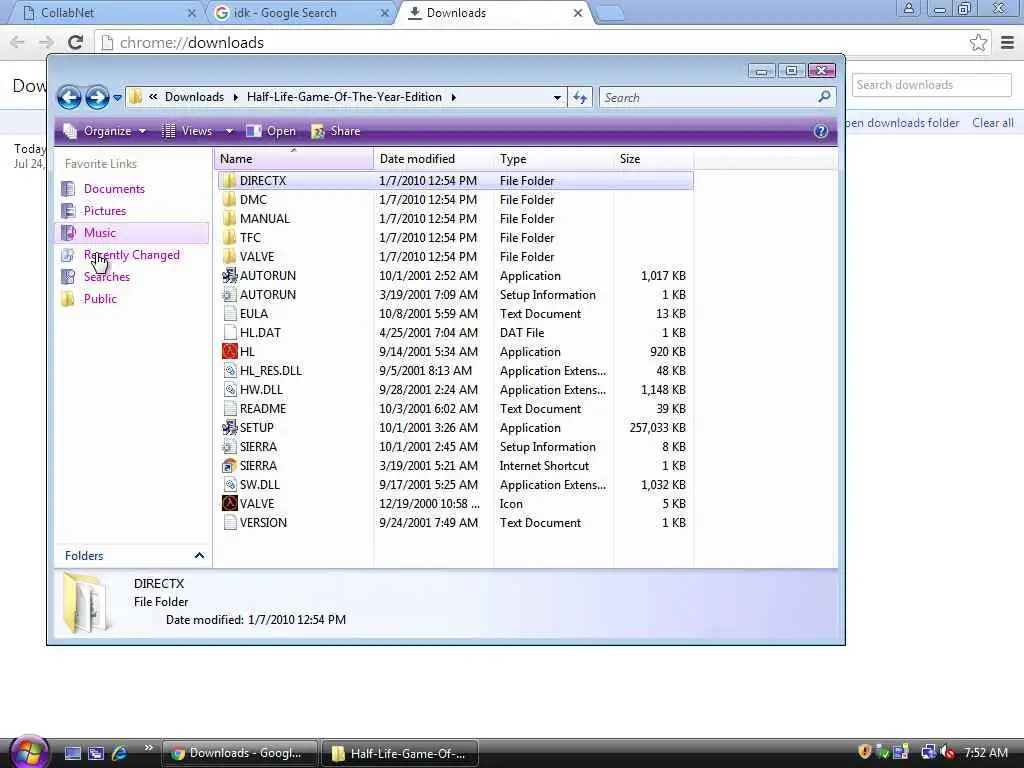Launch Internet Explorer from Quick Launch
Image resolution: width=1024 pixels, height=768 pixels.
tap(120, 753)
